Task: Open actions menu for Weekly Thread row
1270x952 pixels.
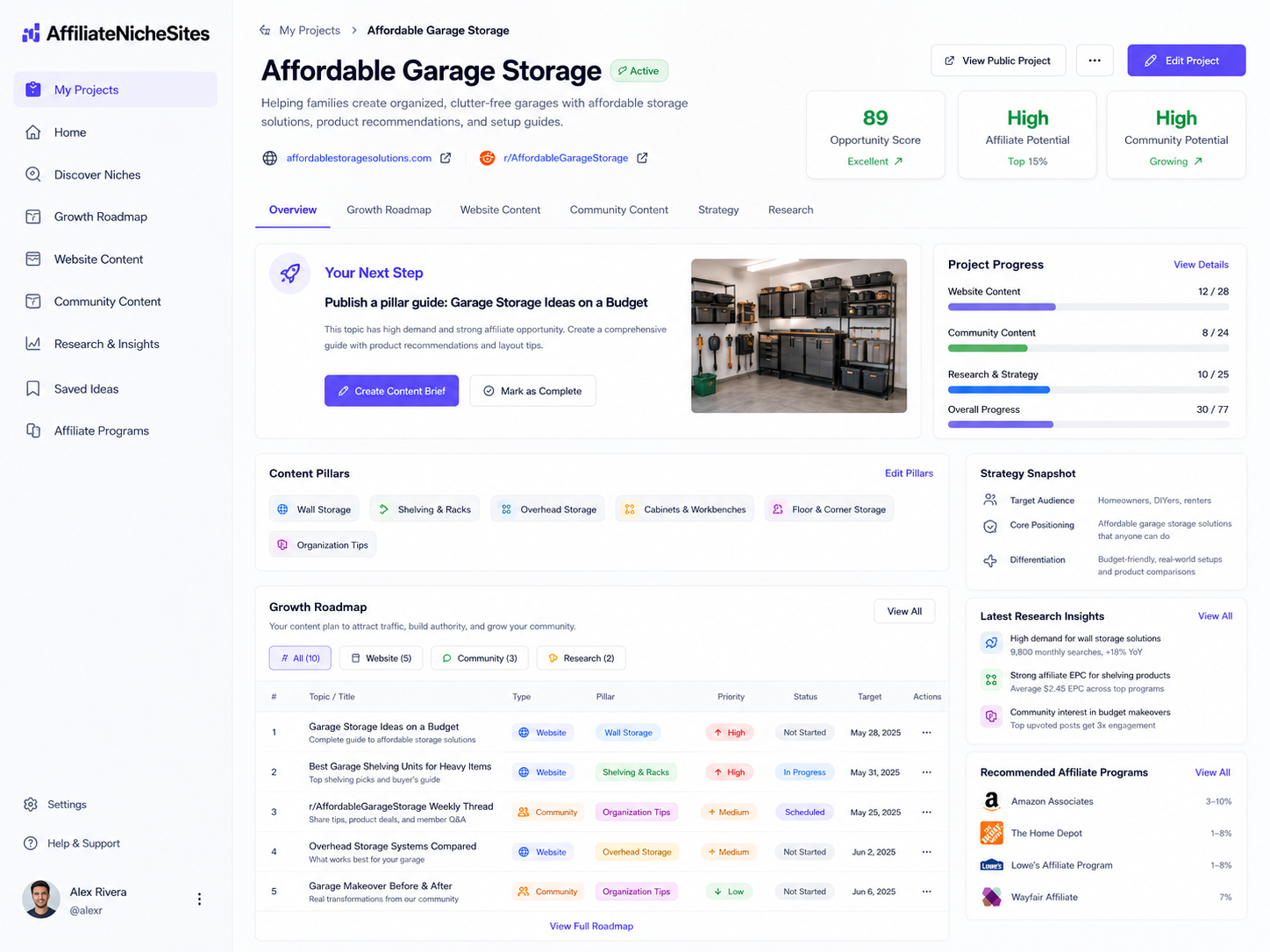Action: [x=926, y=813]
